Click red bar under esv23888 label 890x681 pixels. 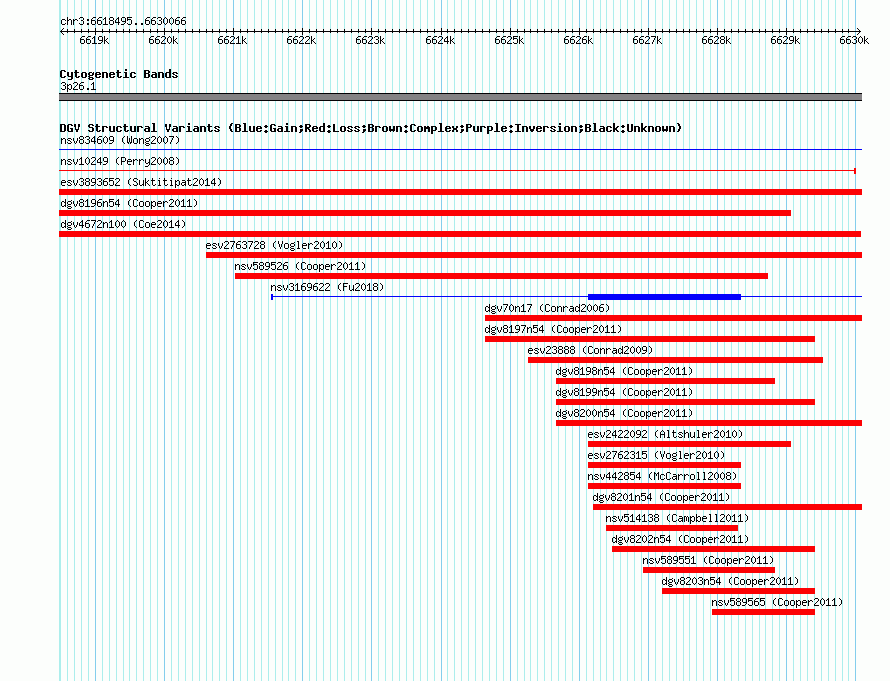[675, 360]
